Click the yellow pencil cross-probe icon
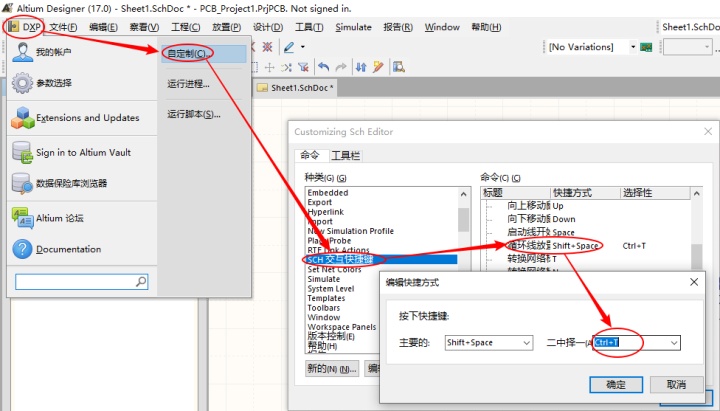Image resolution: width=720 pixels, height=411 pixels. tap(378, 68)
